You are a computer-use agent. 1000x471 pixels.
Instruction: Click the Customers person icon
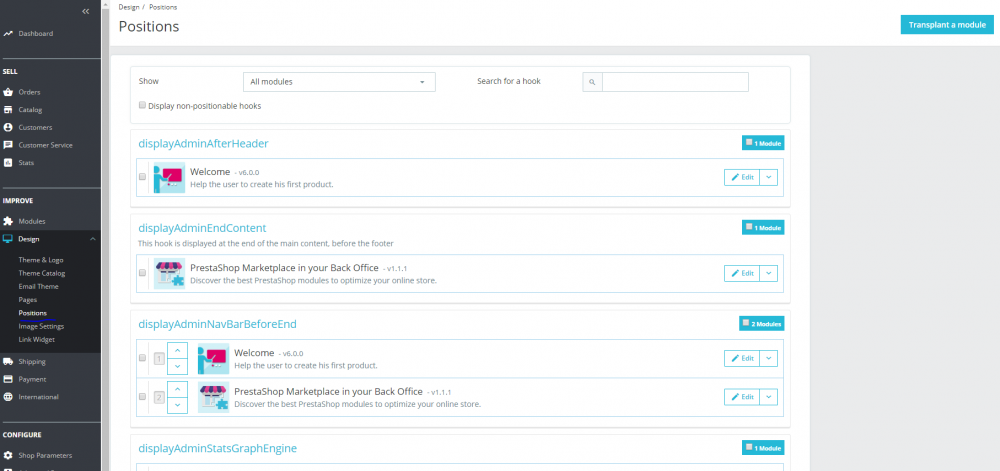click(8, 127)
